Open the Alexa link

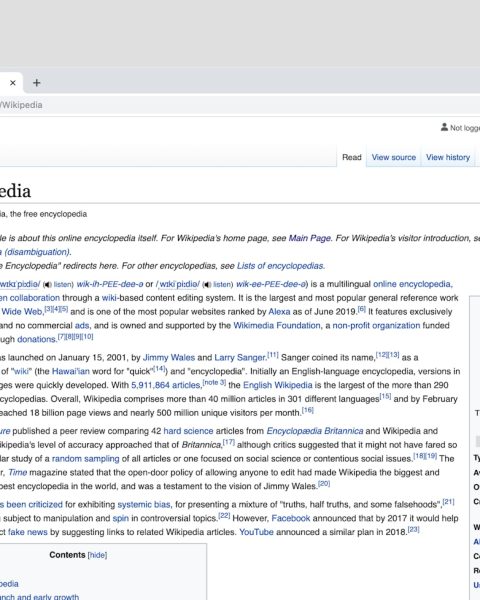point(279,311)
